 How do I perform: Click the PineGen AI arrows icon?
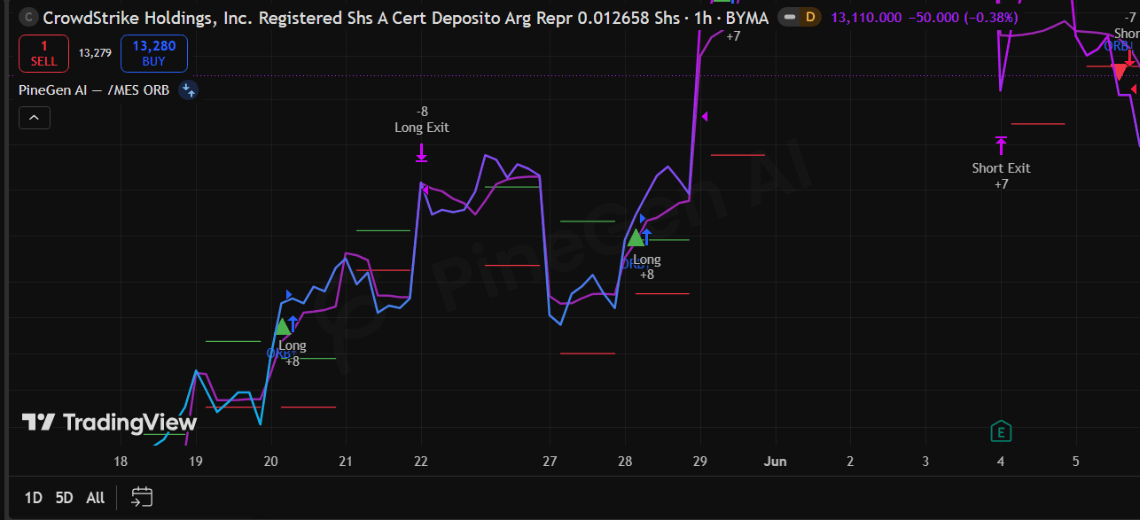pyautogui.click(x=188, y=90)
